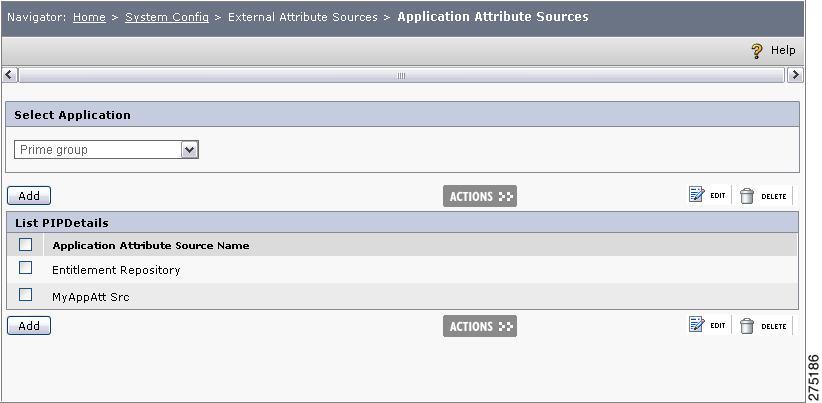The image size is (822, 403).
Task: Check the Entitlement Repository checkbox
Action: pos(25,268)
